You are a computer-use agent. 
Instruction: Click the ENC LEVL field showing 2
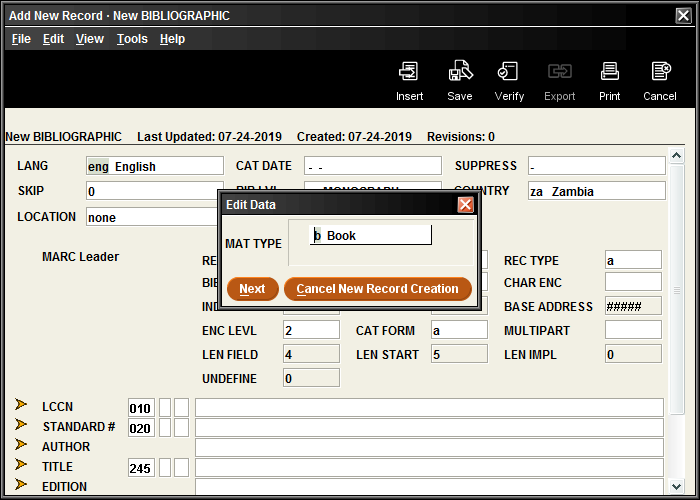[311, 330]
